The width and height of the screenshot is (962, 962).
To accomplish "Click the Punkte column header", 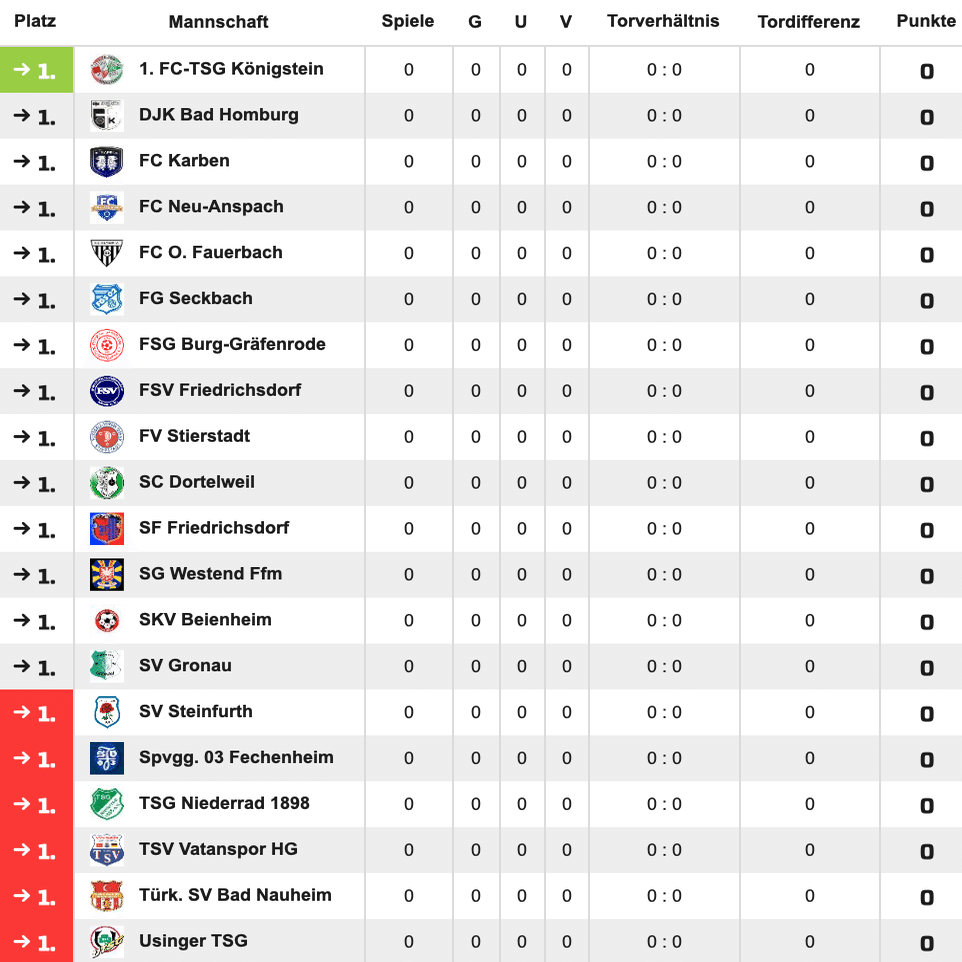I will click(x=926, y=21).
